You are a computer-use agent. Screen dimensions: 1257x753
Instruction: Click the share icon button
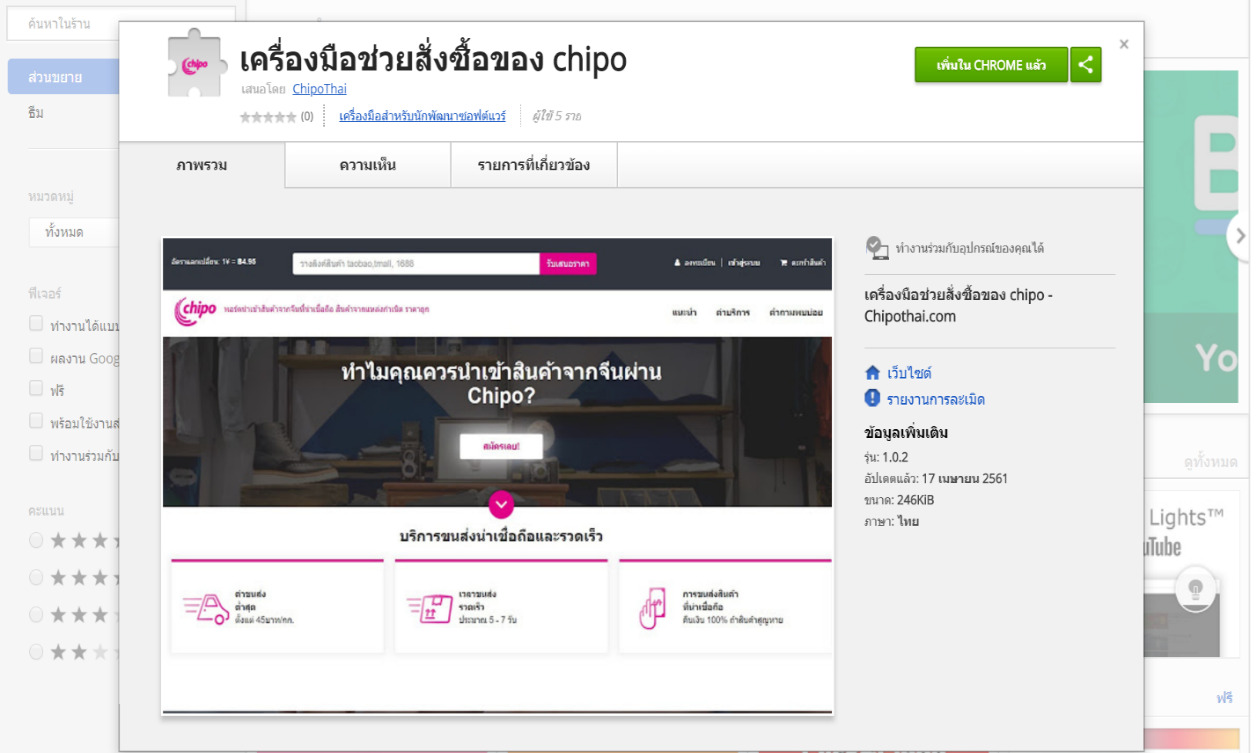click(1085, 65)
